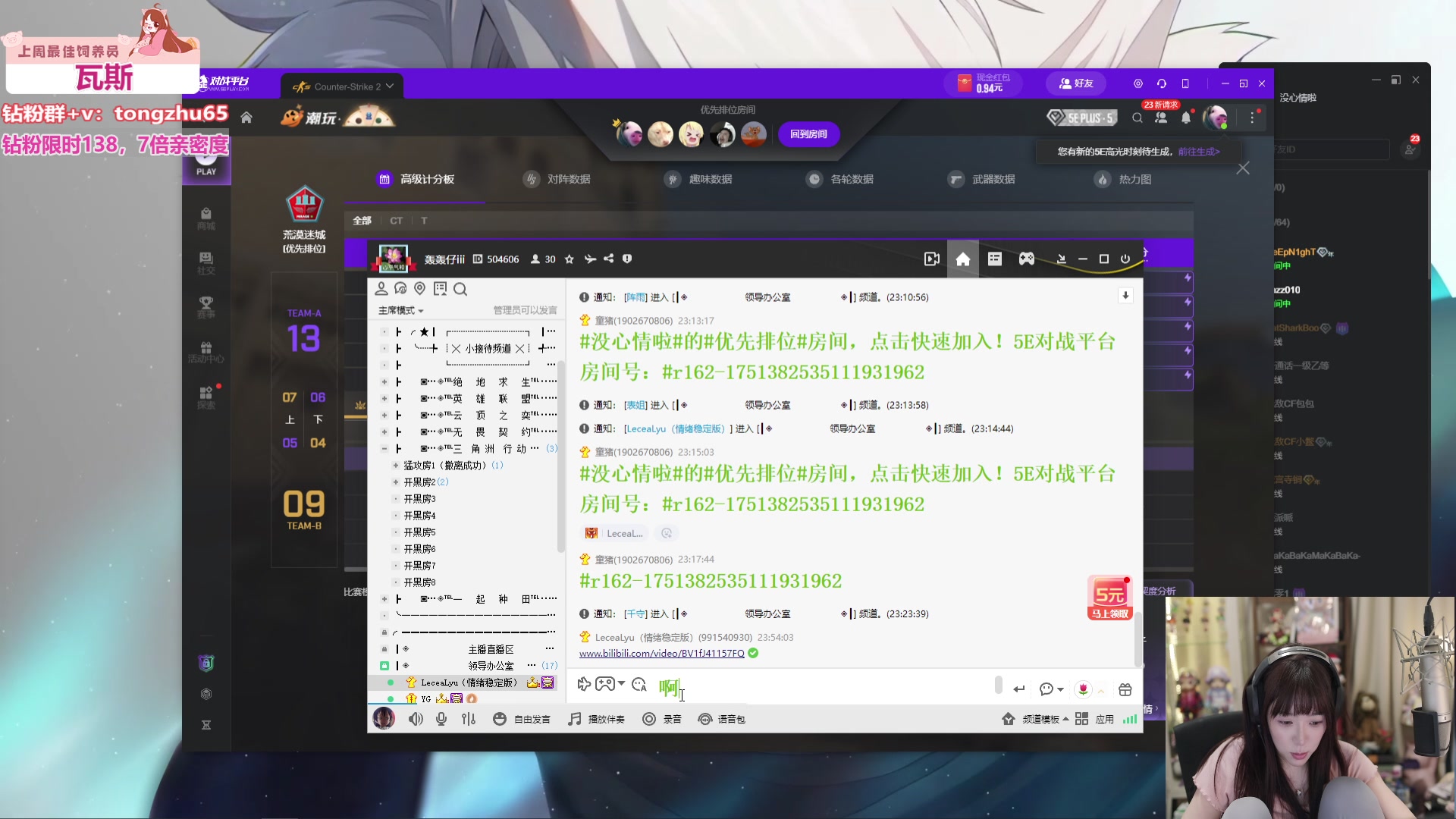The width and height of the screenshot is (1456, 819).
Task: Click the download-arrow icon in YY header
Action: (1062, 259)
